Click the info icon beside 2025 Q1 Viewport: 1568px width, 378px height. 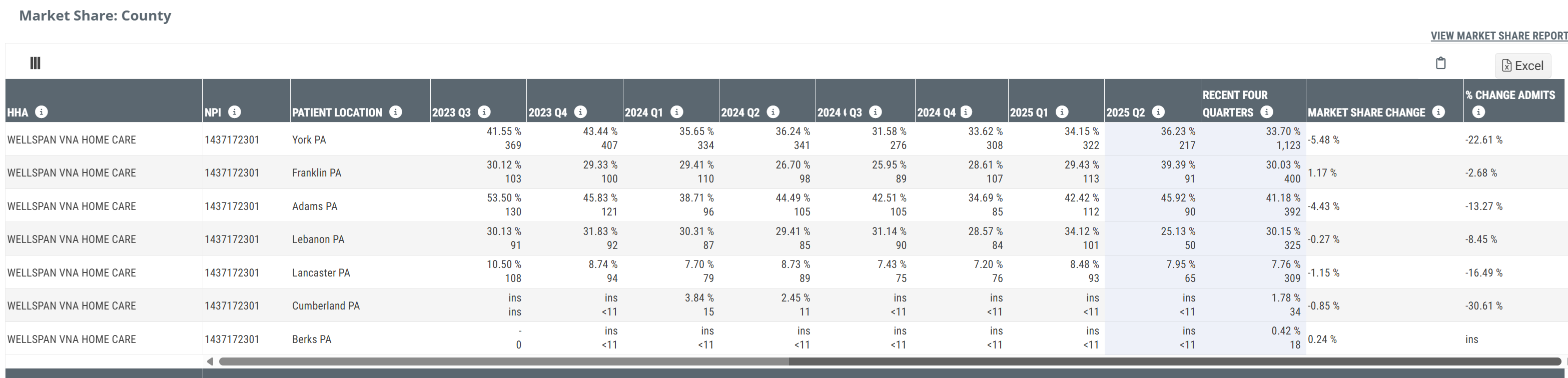tap(1062, 112)
